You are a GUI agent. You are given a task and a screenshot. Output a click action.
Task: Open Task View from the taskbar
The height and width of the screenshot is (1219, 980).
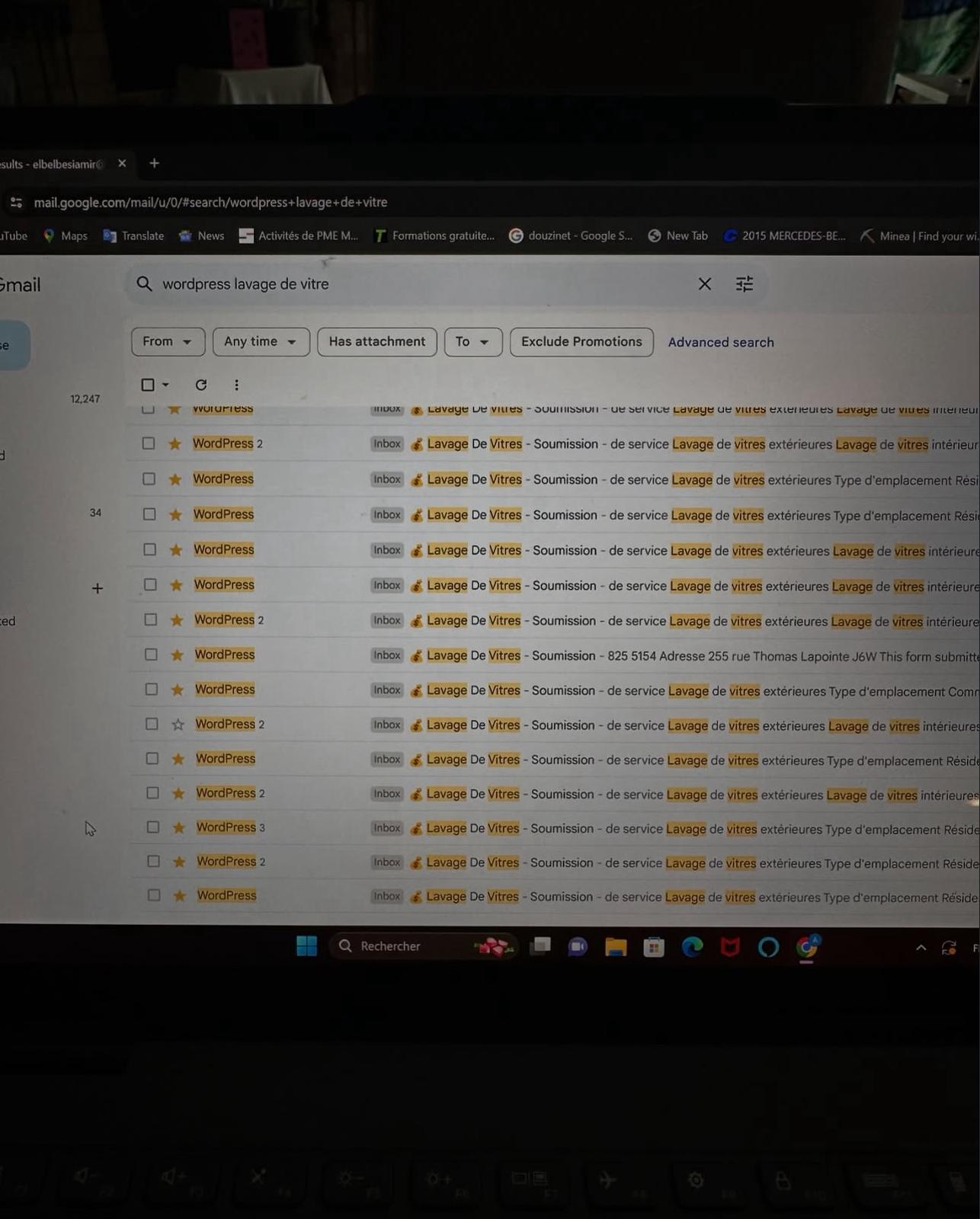click(x=540, y=946)
